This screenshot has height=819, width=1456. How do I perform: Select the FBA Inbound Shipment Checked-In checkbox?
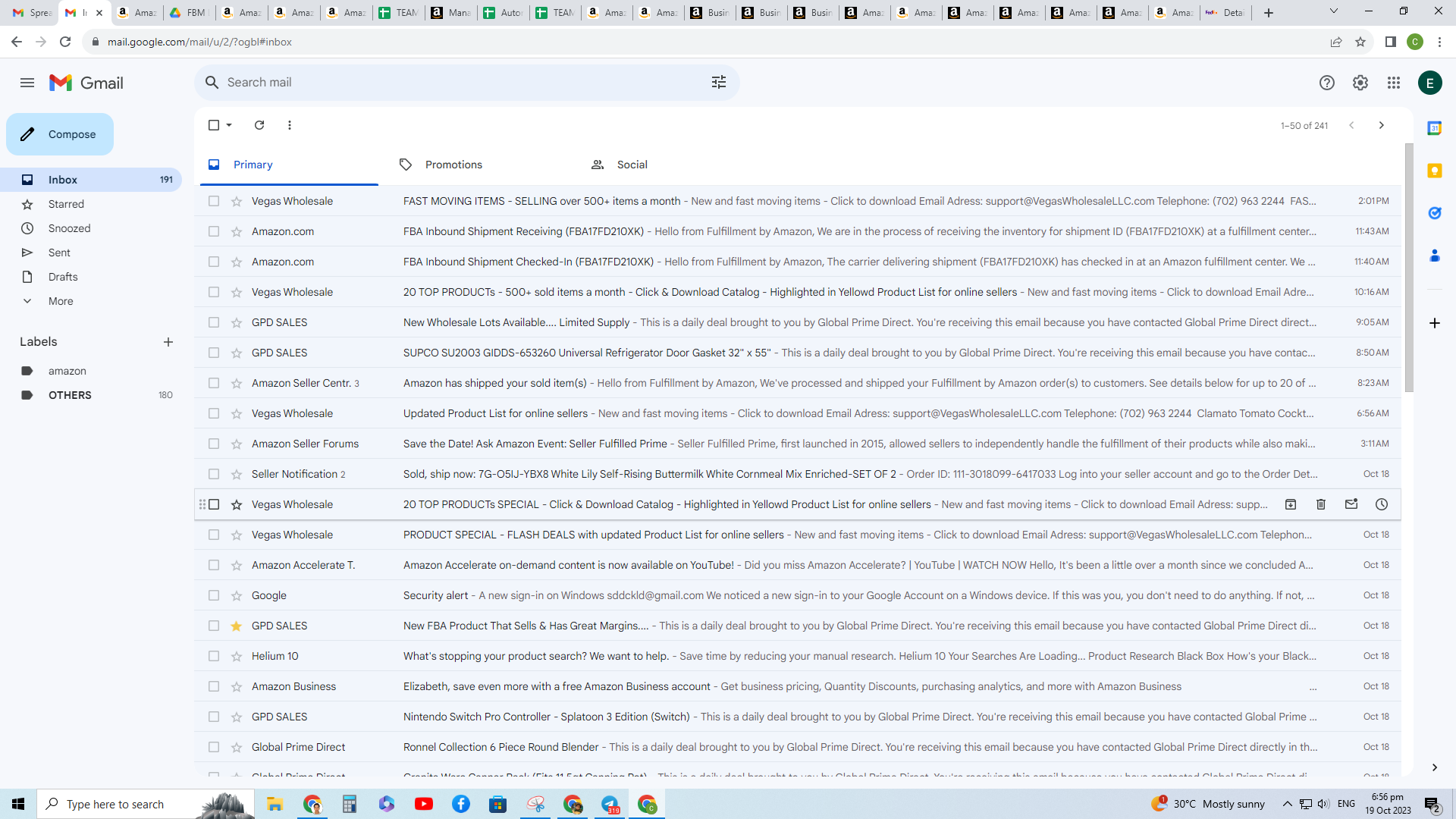(214, 262)
